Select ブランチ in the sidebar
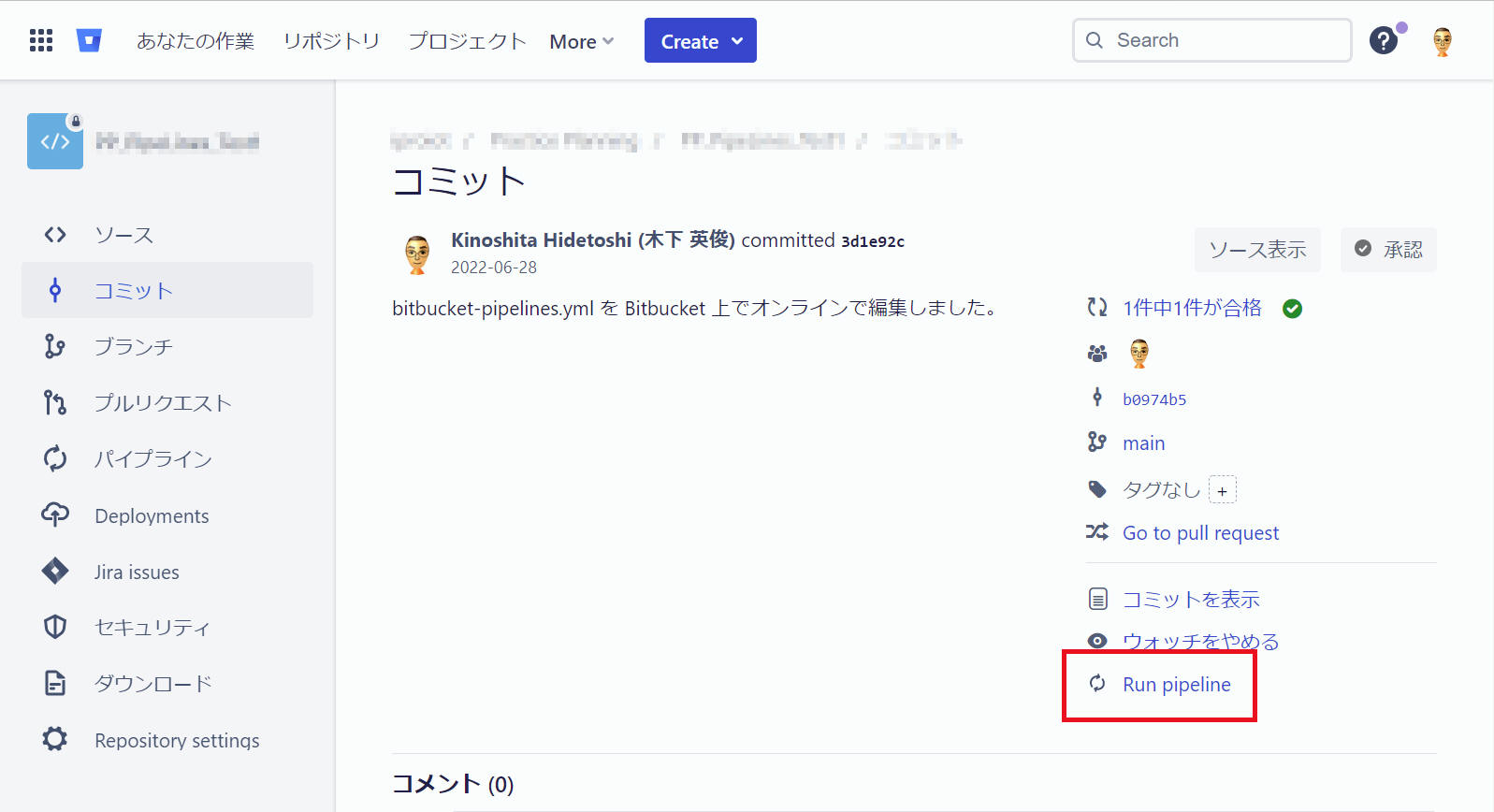1494x812 pixels. pos(134,347)
